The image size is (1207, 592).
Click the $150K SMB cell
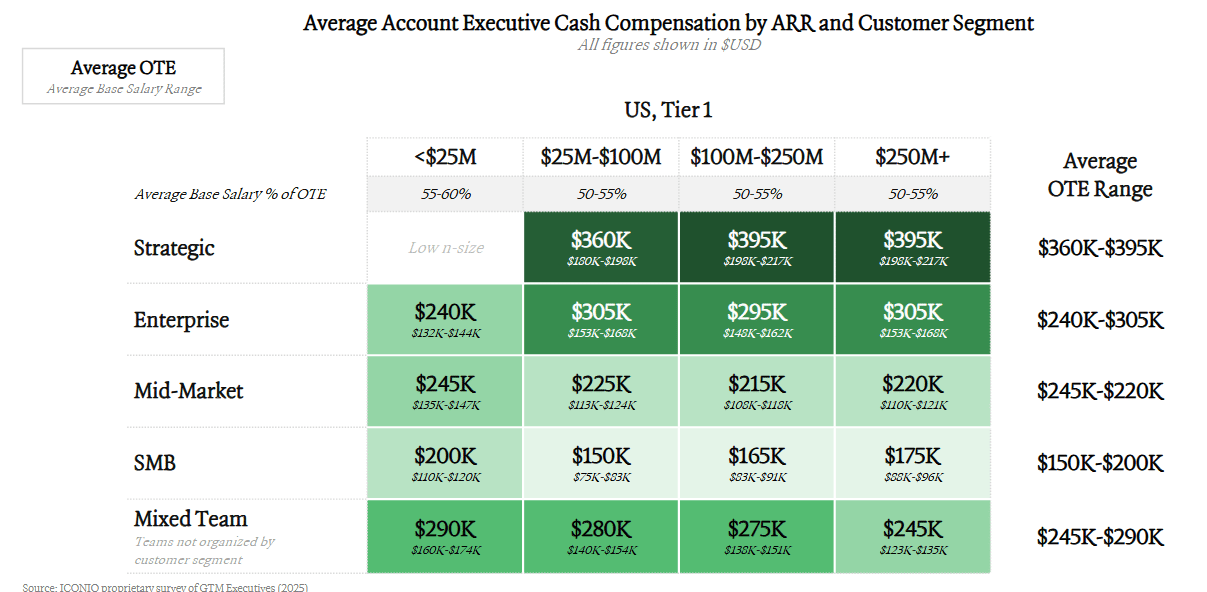point(601,463)
